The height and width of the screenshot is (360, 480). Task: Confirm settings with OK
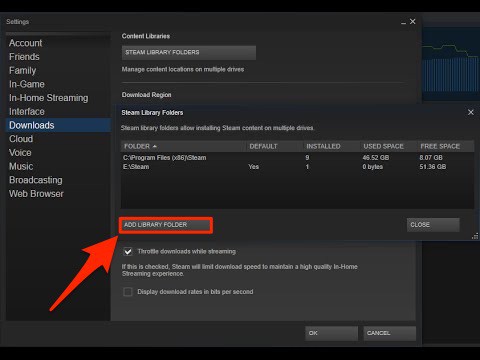click(331, 333)
